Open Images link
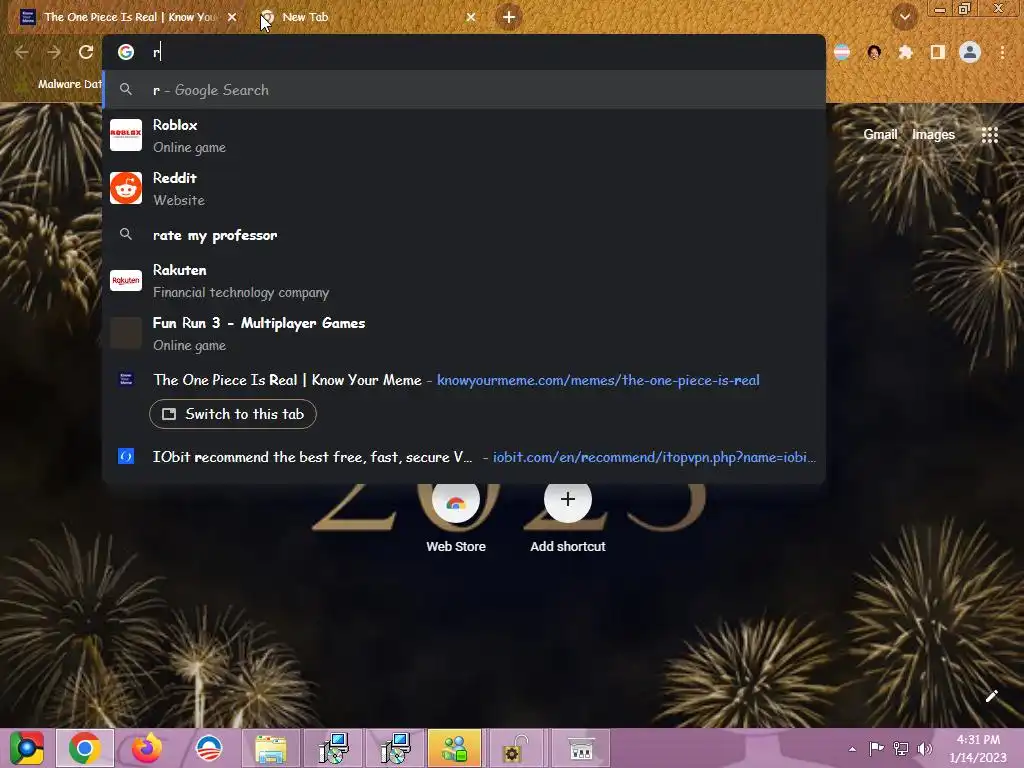The width and height of the screenshot is (1024, 768). (933, 135)
